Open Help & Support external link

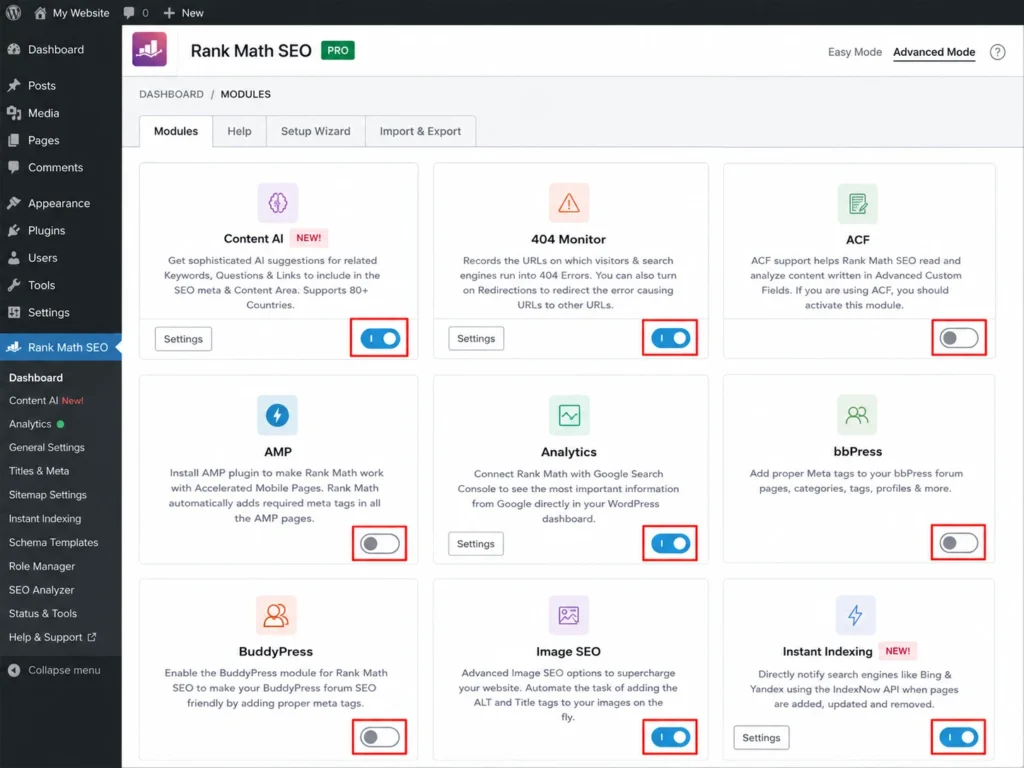[x=52, y=637]
